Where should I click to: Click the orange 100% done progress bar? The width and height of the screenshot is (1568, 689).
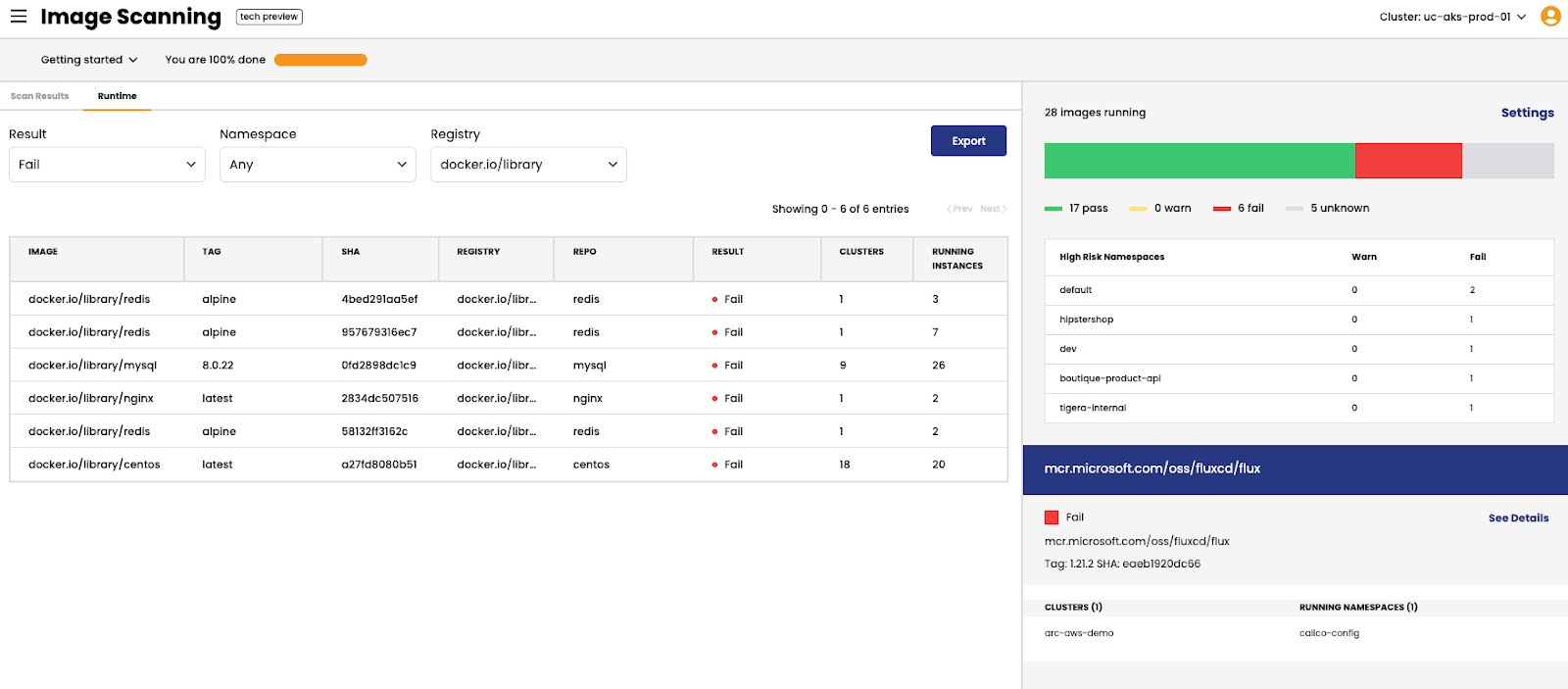click(x=320, y=60)
